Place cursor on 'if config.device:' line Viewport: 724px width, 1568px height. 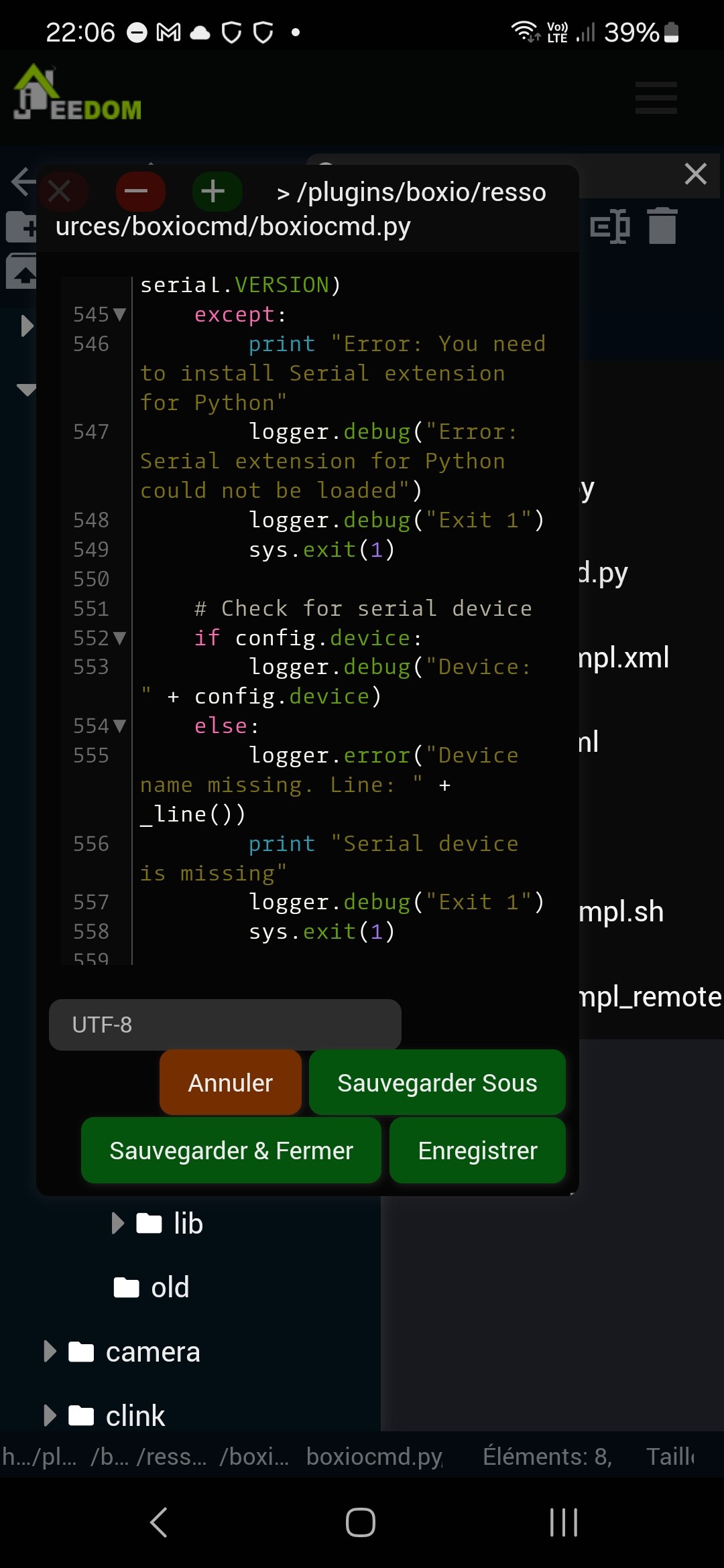pyautogui.click(x=308, y=638)
